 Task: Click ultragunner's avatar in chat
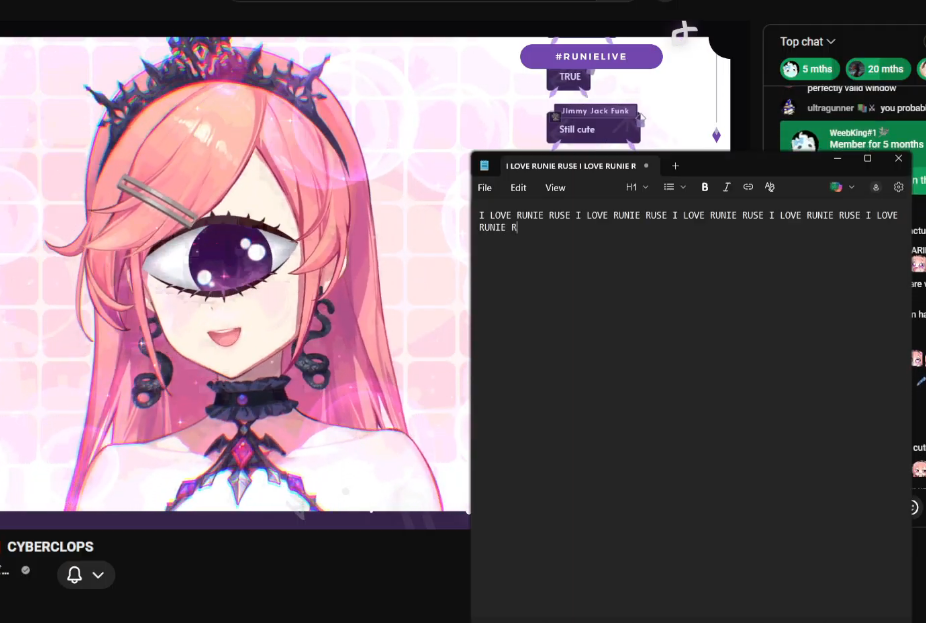pyautogui.click(x=788, y=108)
